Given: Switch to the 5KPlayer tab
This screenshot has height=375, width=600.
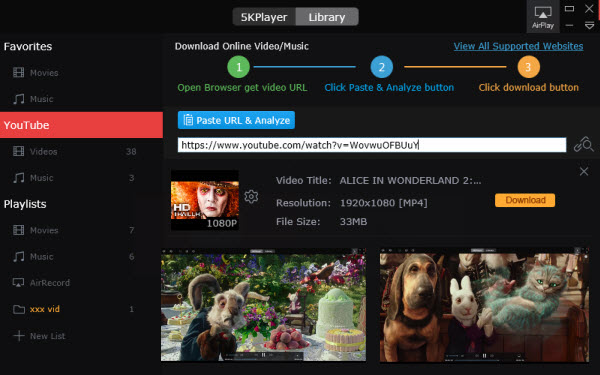Looking at the screenshot, I should [x=264, y=17].
